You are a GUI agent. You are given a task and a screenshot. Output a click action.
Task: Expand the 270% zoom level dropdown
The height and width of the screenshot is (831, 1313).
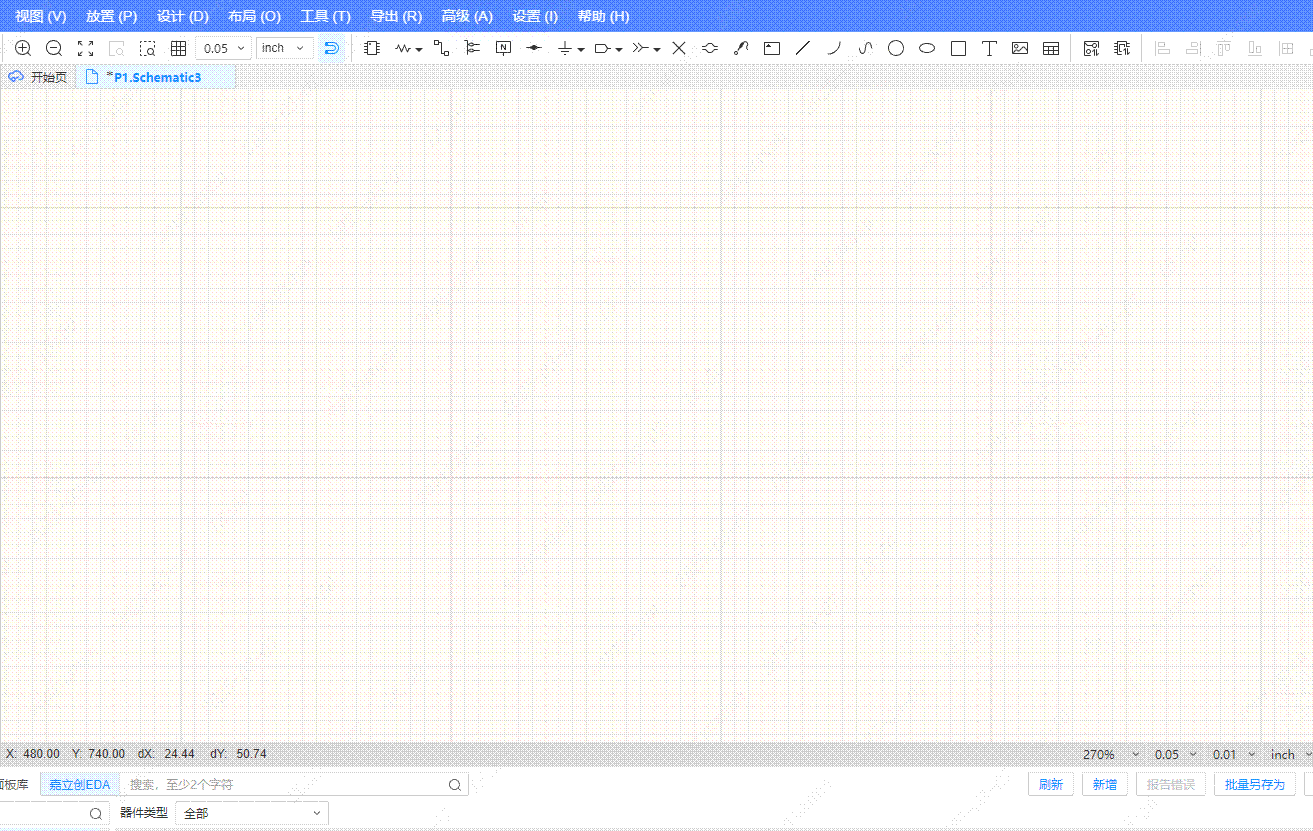1111,754
